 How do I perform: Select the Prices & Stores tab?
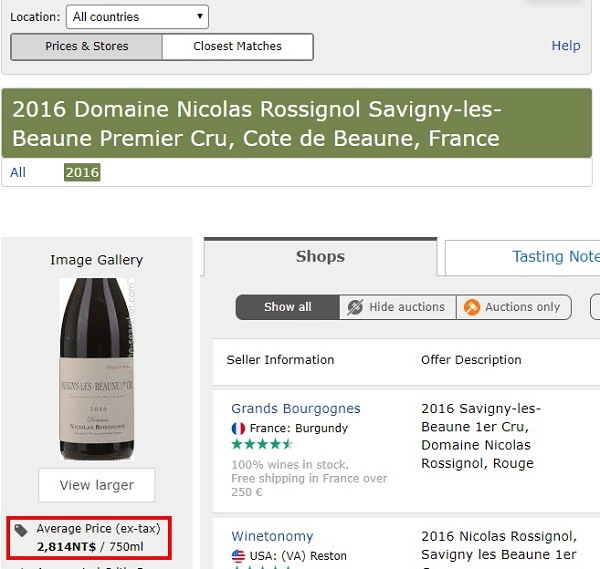tap(87, 46)
